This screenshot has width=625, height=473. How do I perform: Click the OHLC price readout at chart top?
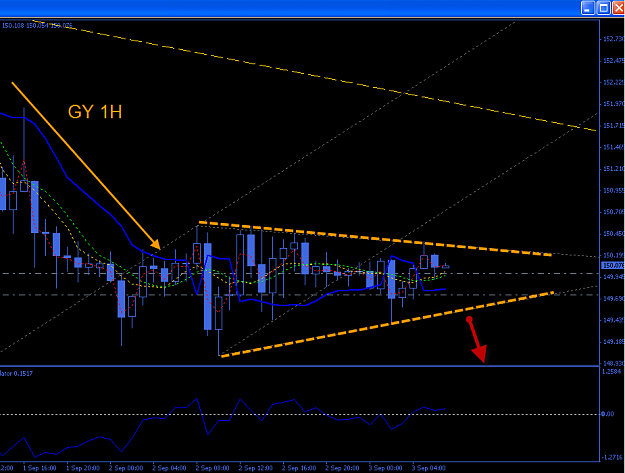tap(37, 26)
